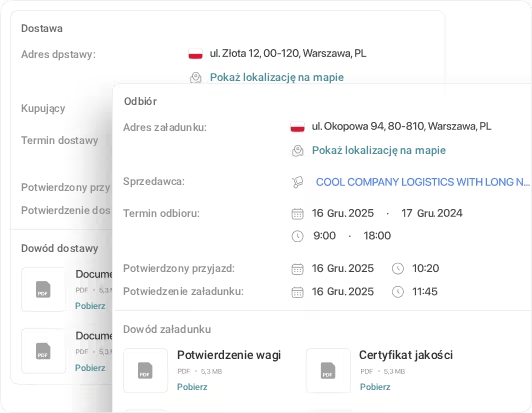Click the clock icon beside 11:45
Screen dimensions: 532x413
click(x=398, y=292)
